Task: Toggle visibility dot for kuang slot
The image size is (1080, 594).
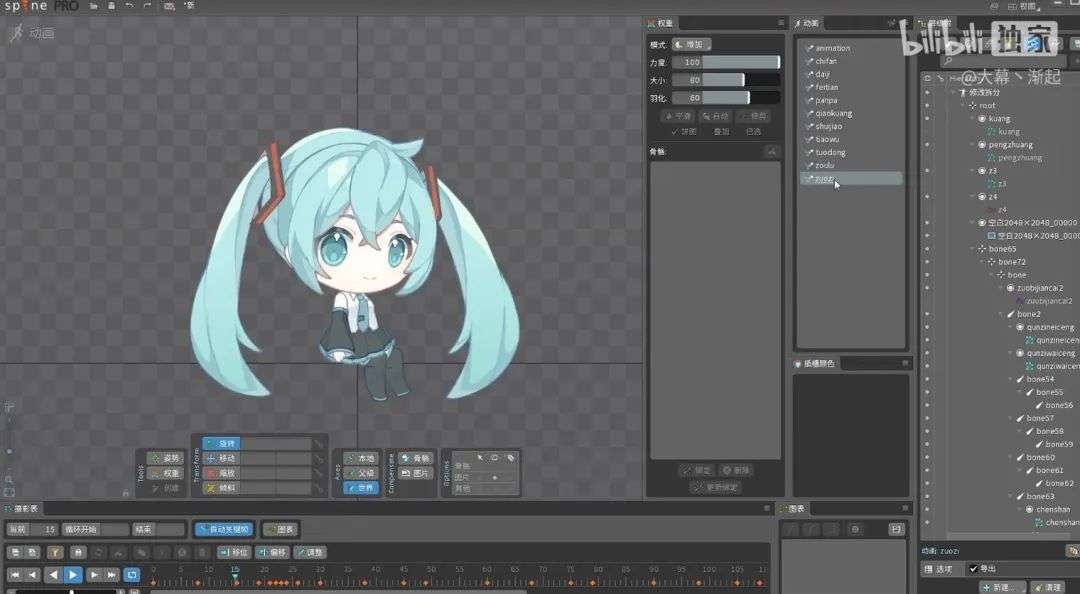Action: pyautogui.click(x=927, y=119)
